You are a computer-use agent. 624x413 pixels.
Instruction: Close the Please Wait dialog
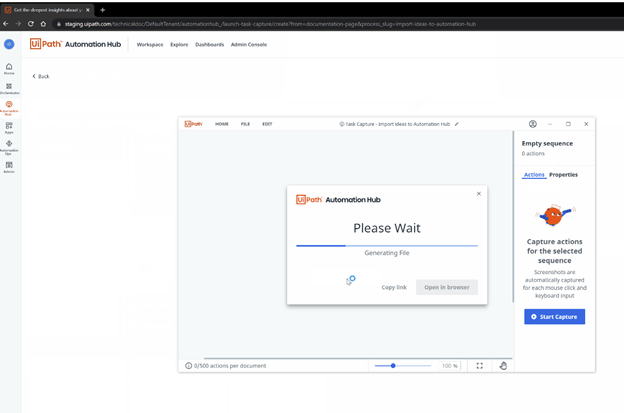point(479,194)
